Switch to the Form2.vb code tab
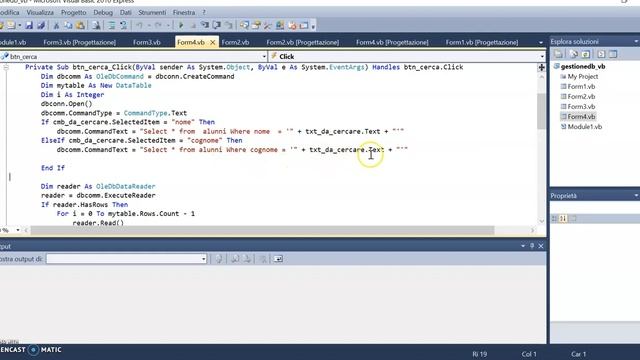This screenshot has height=360, width=640. pyautogui.click(x=235, y=42)
